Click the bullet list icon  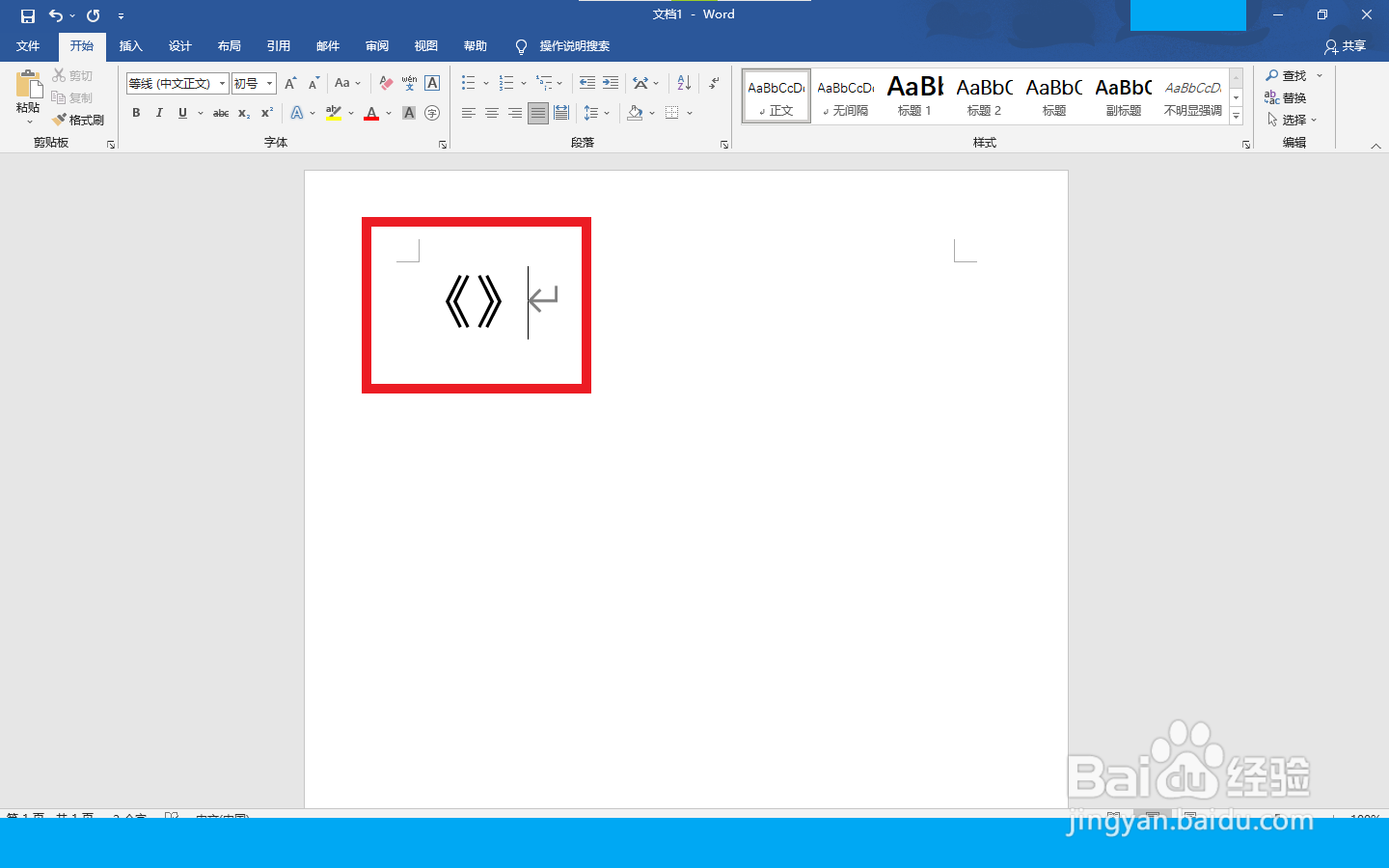(x=468, y=83)
